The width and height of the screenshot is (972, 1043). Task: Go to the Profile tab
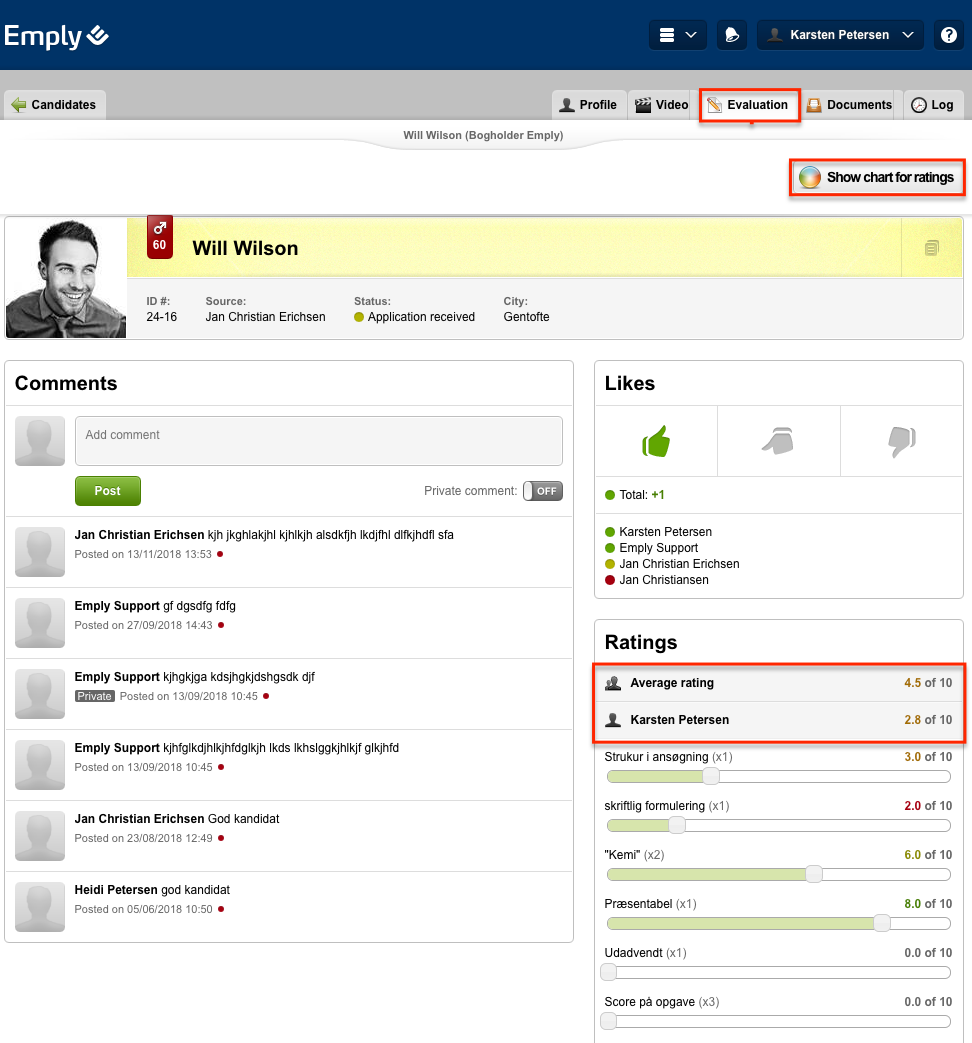[588, 105]
